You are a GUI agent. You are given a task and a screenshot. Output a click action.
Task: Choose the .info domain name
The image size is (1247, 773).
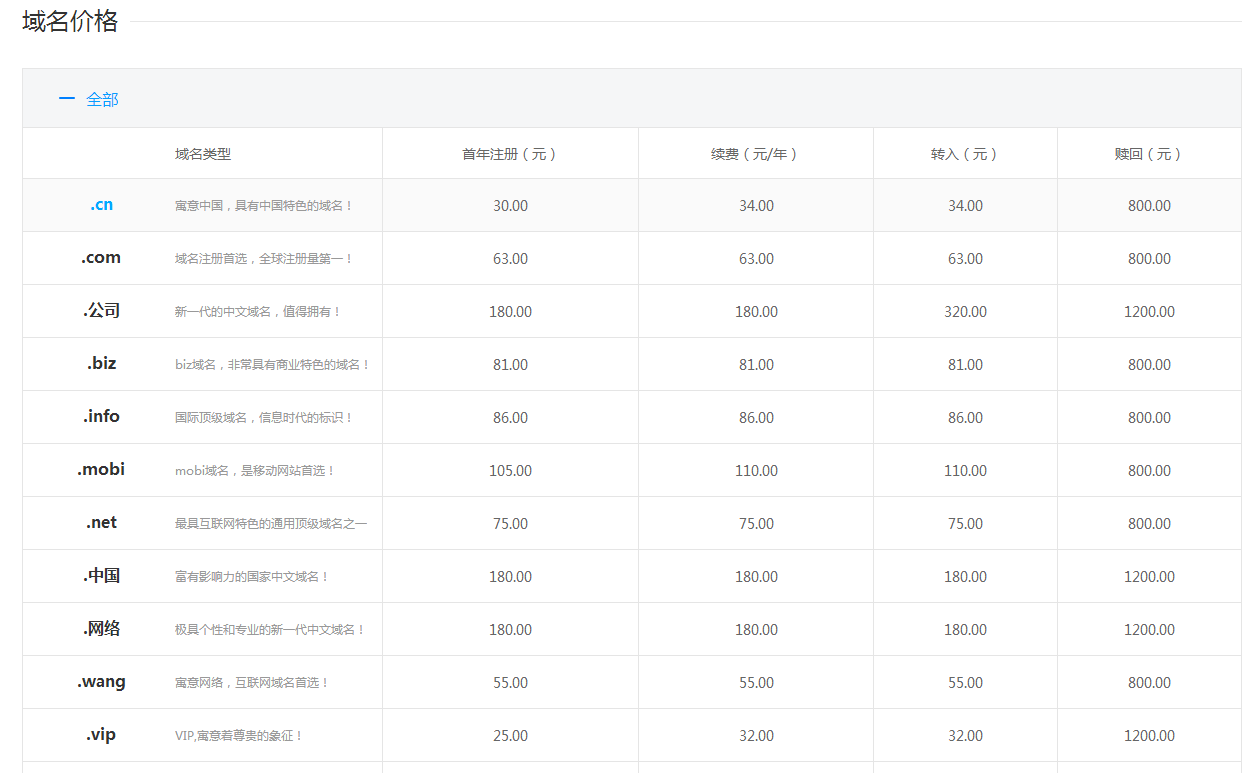101,417
